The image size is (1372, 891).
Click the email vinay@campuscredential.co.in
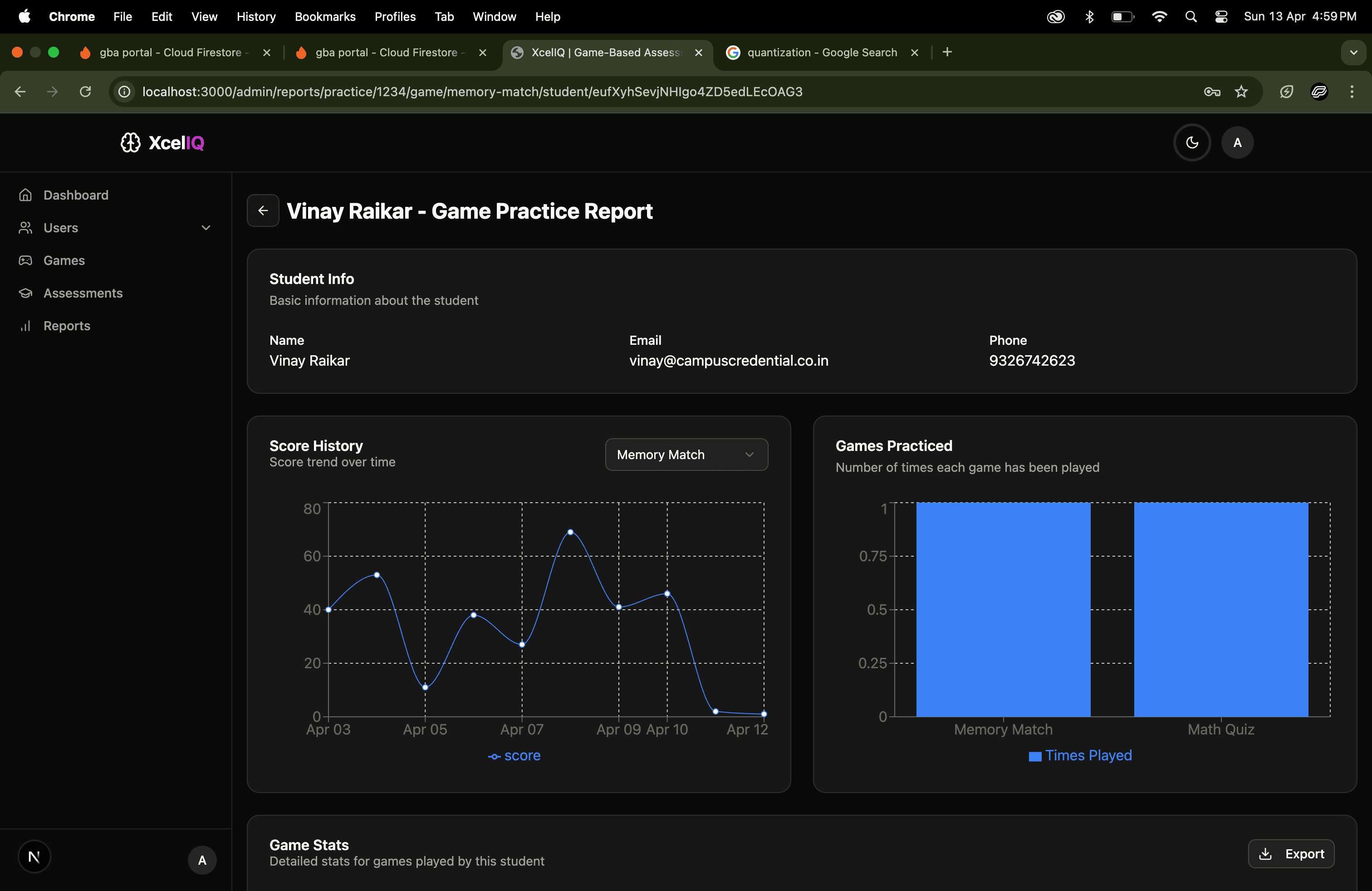click(x=729, y=361)
